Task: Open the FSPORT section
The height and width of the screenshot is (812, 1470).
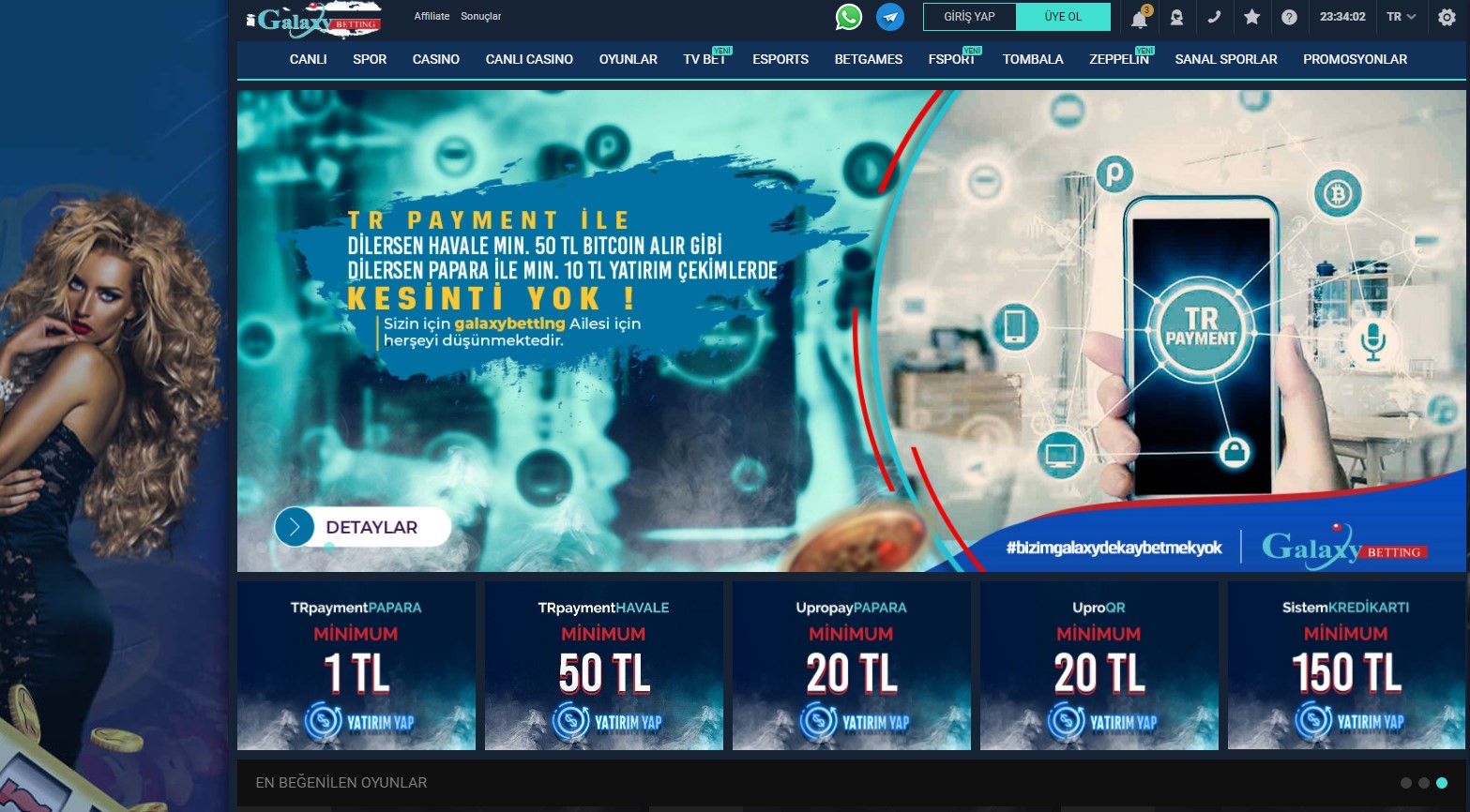Action: pyautogui.click(x=953, y=58)
